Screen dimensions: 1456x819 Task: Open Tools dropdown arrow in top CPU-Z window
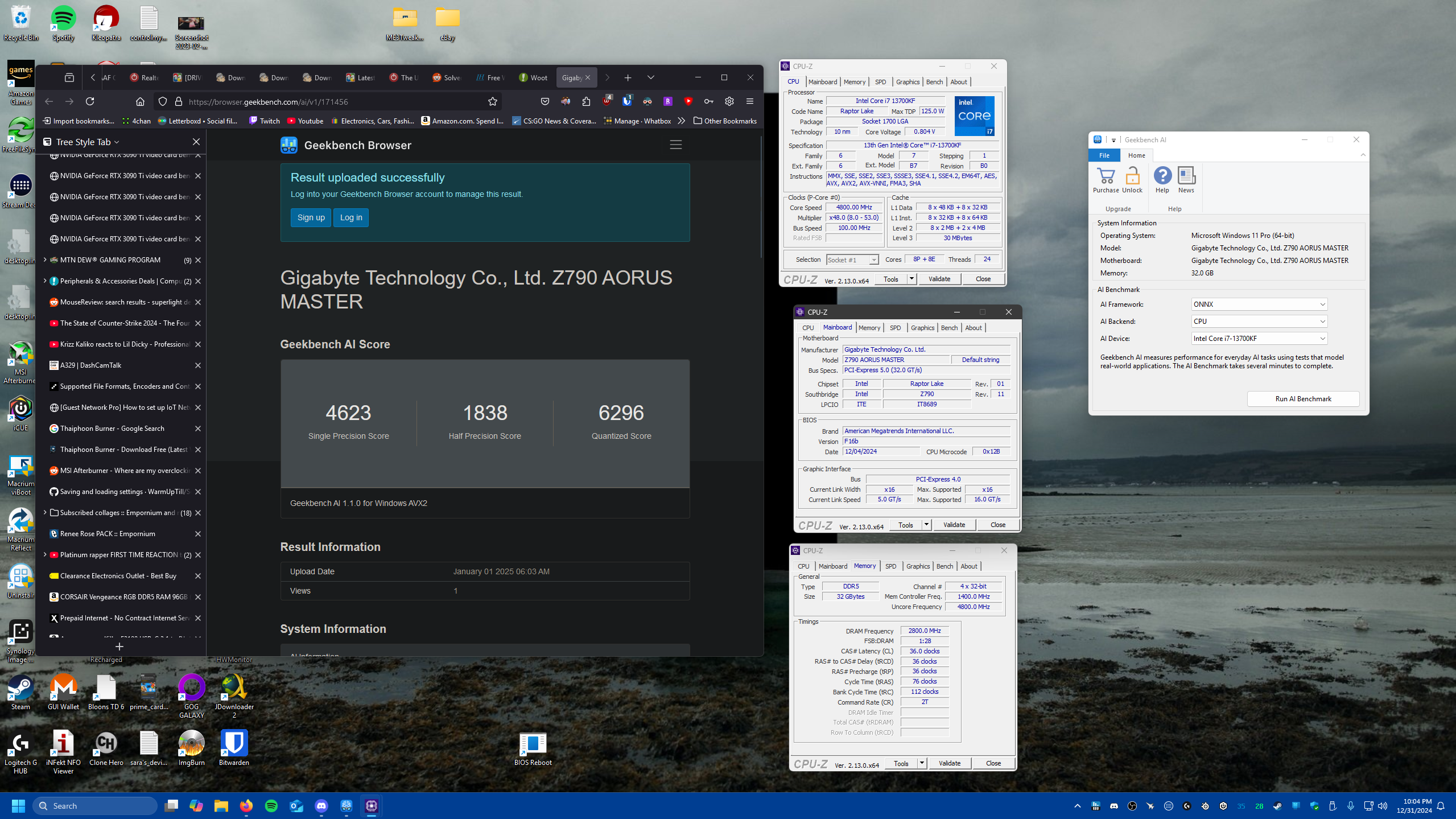tap(911, 279)
